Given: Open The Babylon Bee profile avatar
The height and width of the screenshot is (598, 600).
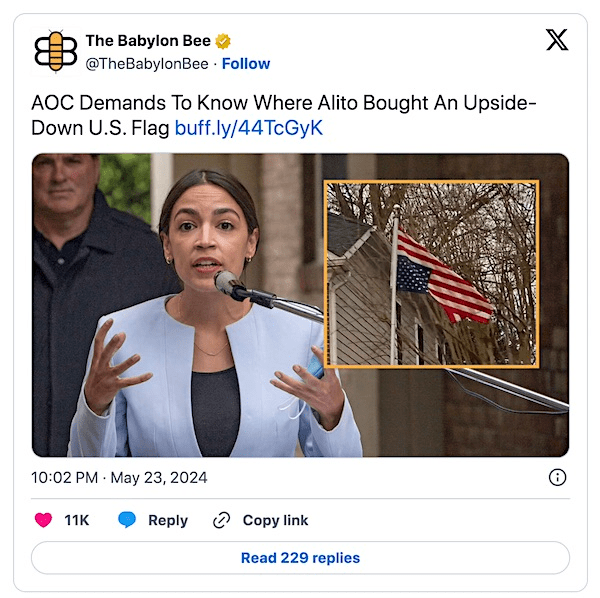Looking at the screenshot, I should tap(56, 51).
